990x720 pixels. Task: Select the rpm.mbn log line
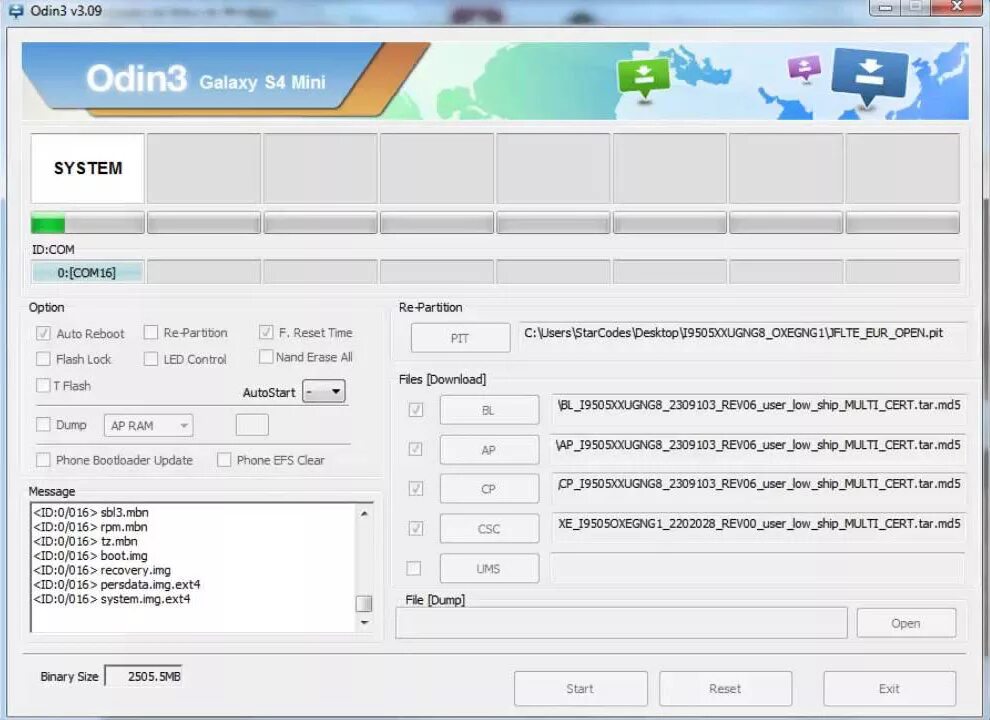click(90, 527)
